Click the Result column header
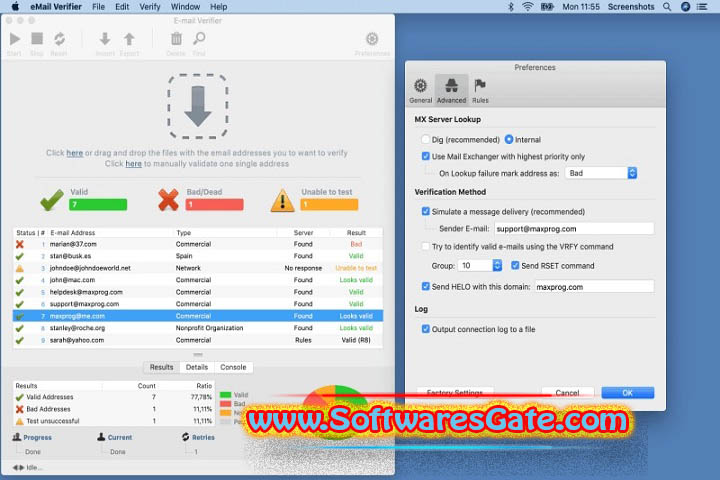This screenshot has height=480, width=720. 356,233
